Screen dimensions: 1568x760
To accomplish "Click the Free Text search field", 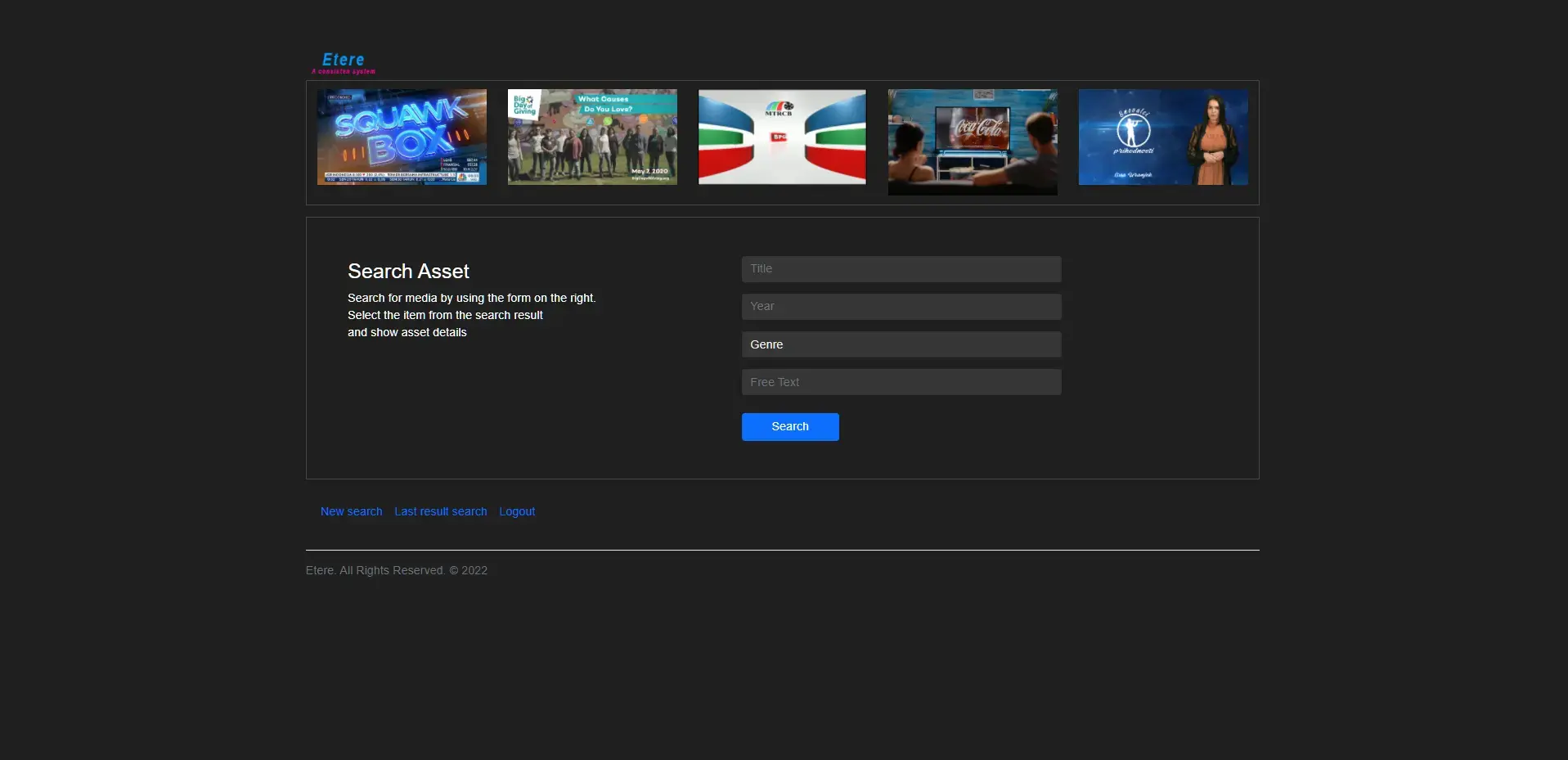I will 901,382.
